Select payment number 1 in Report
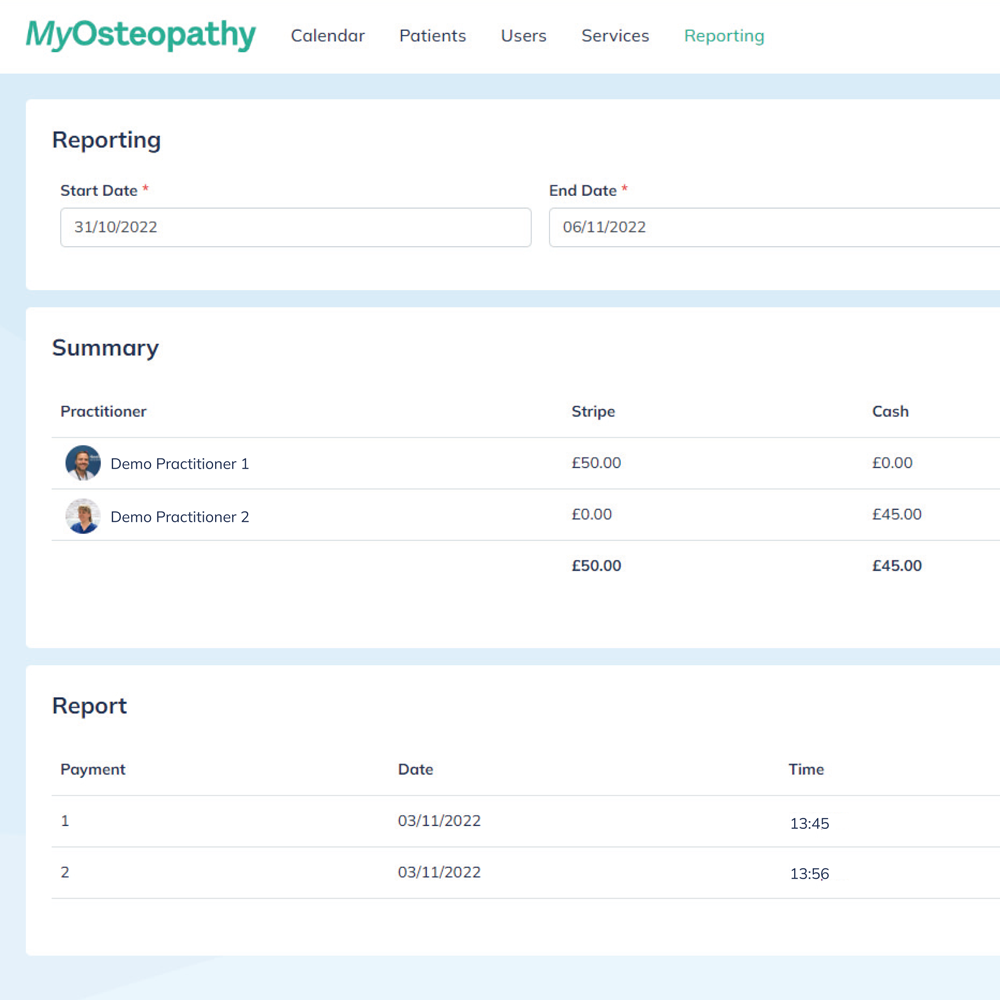Image resolution: width=1000 pixels, height=1000 pixels. [65, 821]
